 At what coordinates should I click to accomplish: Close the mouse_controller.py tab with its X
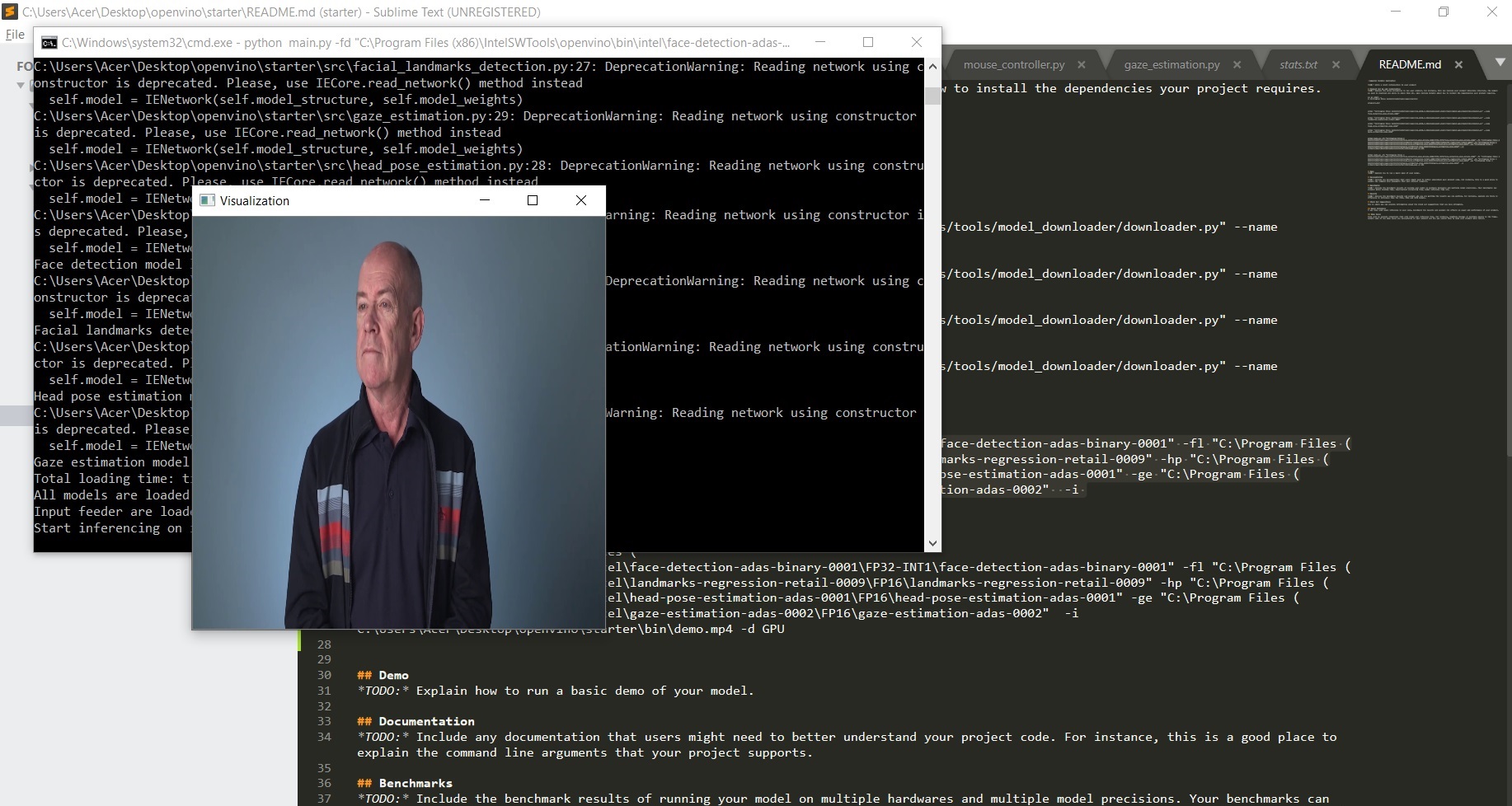(1082, 64)
